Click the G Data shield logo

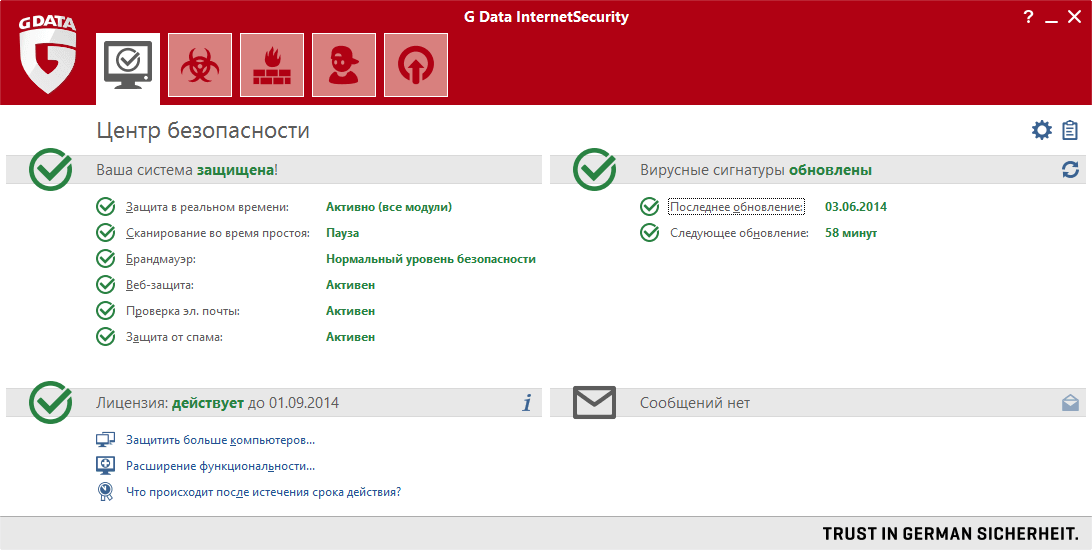pyautogui.click(x=47, y=60)
